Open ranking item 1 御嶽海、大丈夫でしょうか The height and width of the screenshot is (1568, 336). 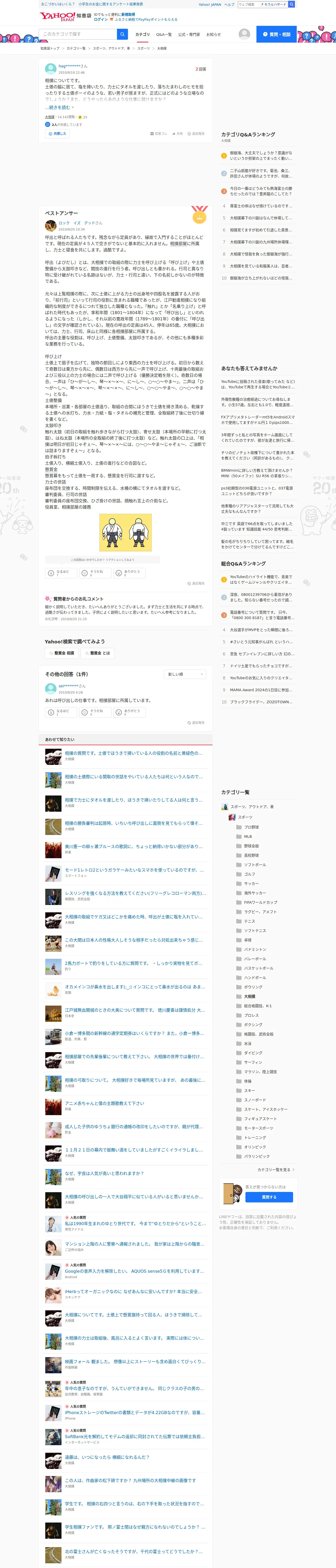coord(261,155)
